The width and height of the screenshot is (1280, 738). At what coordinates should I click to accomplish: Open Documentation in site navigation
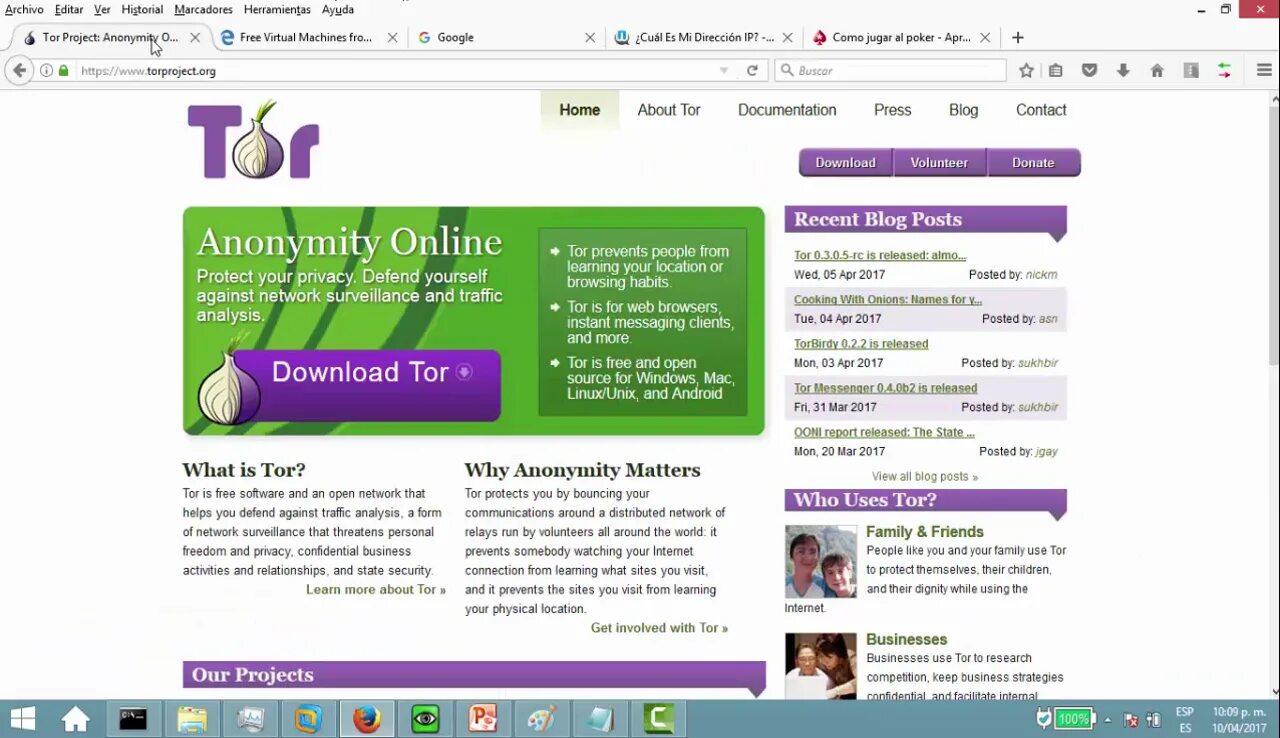[x=787, y=110]
